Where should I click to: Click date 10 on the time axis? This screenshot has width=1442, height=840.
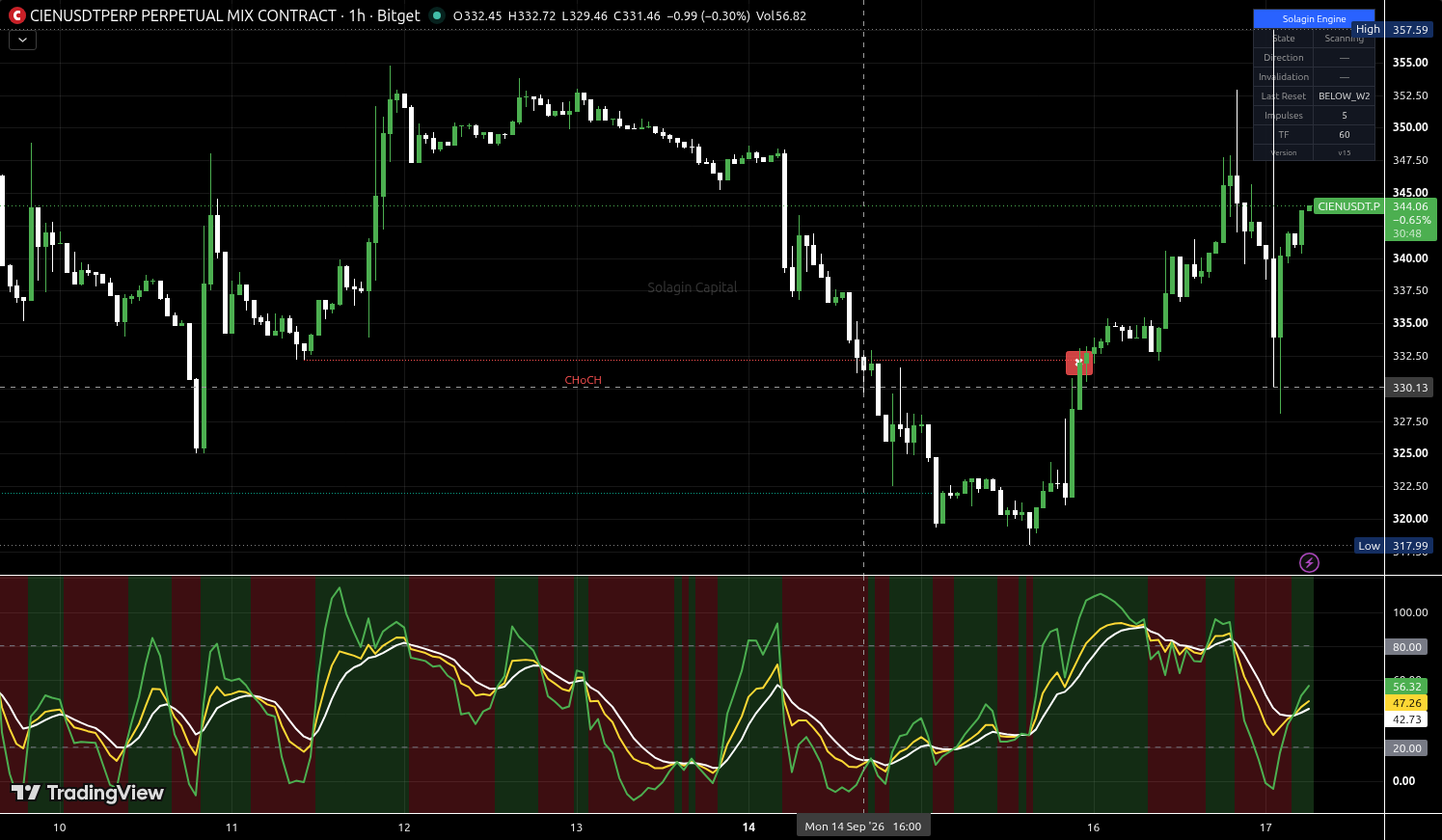[60, 827]
